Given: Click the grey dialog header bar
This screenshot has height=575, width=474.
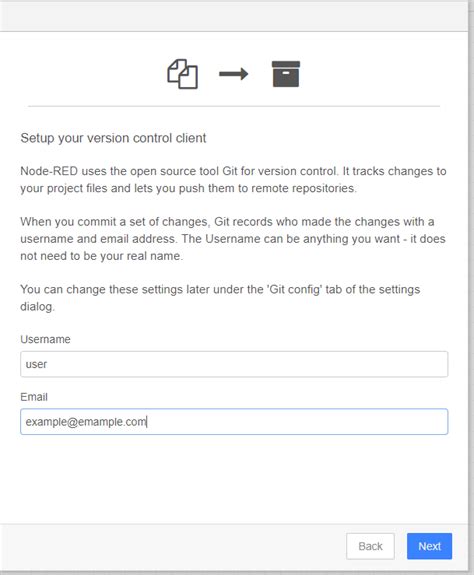Looking at the screenshot, I should point(234,17).
